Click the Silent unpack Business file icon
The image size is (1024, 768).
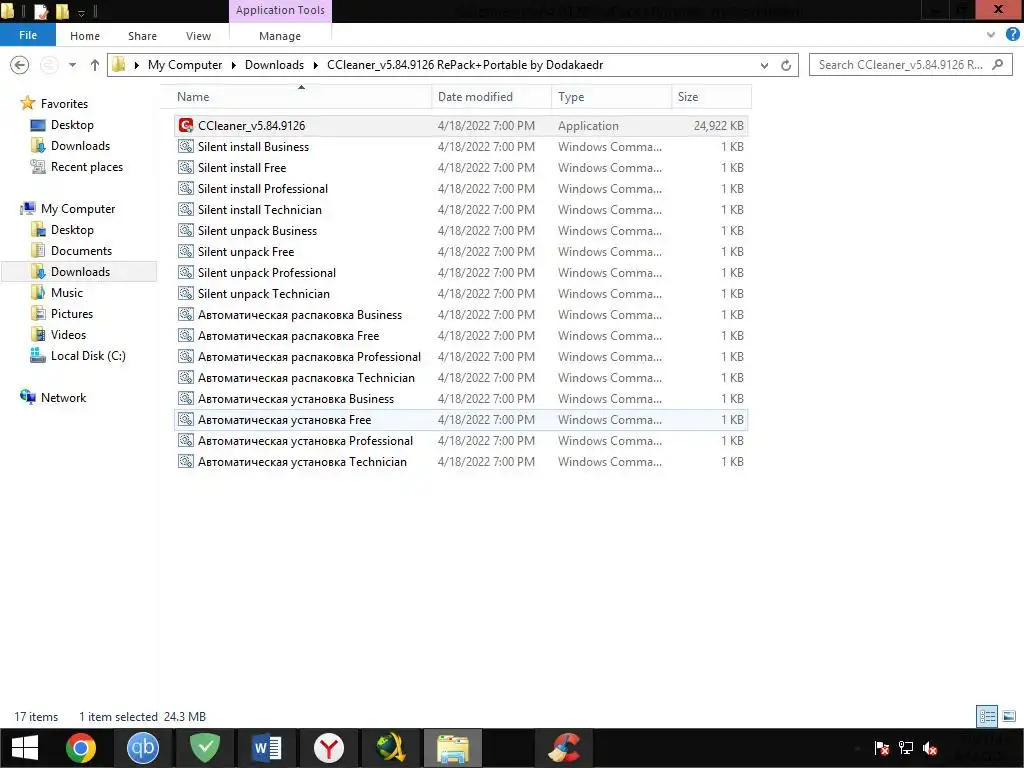(x=186, y=231)
